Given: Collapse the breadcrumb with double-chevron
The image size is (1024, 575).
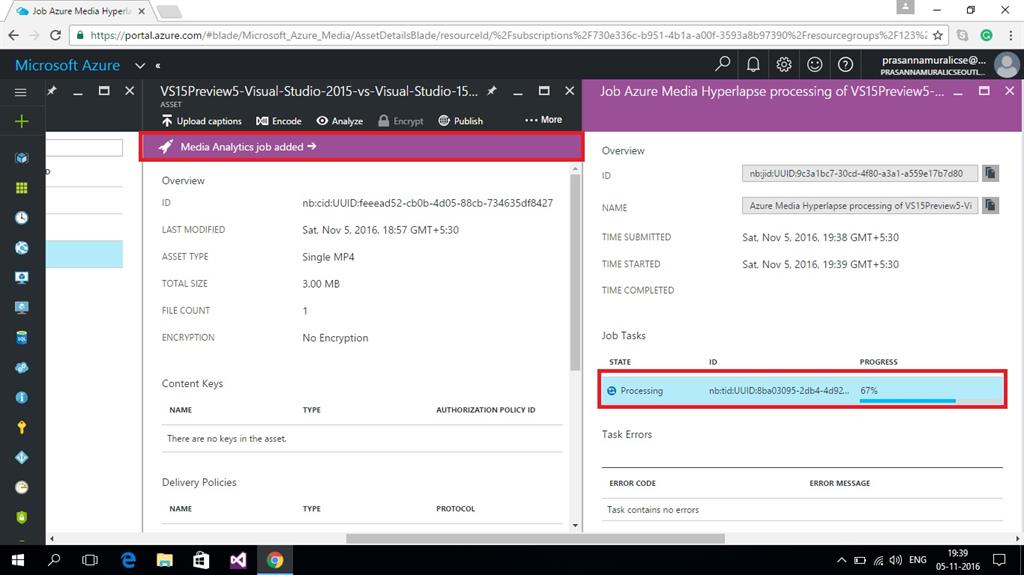Looking at the screenshot, I should tap(158, 65).
